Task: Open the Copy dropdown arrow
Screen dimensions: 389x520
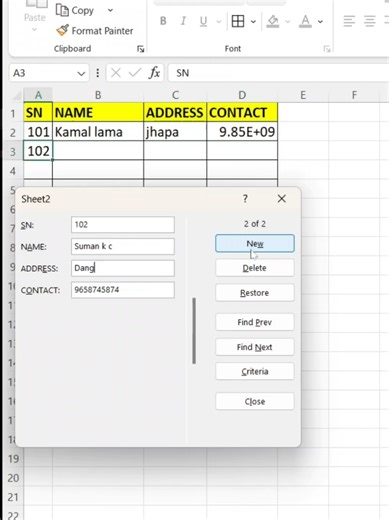Action: 110,10
